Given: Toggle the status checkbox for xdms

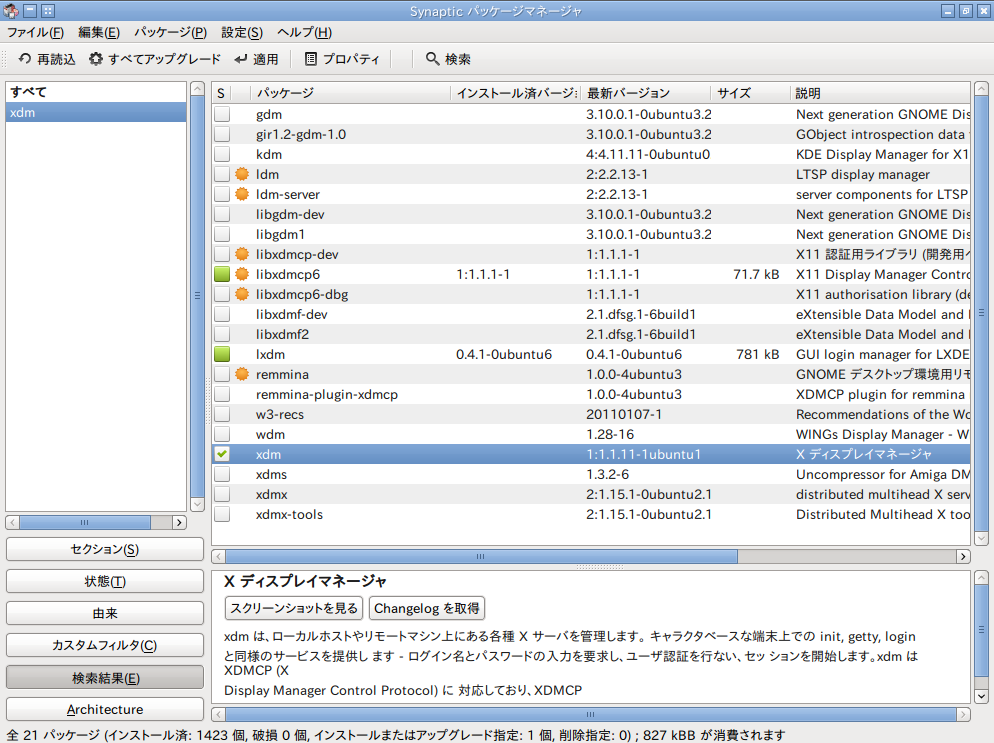Looking at the screenshot, I should tap(222, 474).
